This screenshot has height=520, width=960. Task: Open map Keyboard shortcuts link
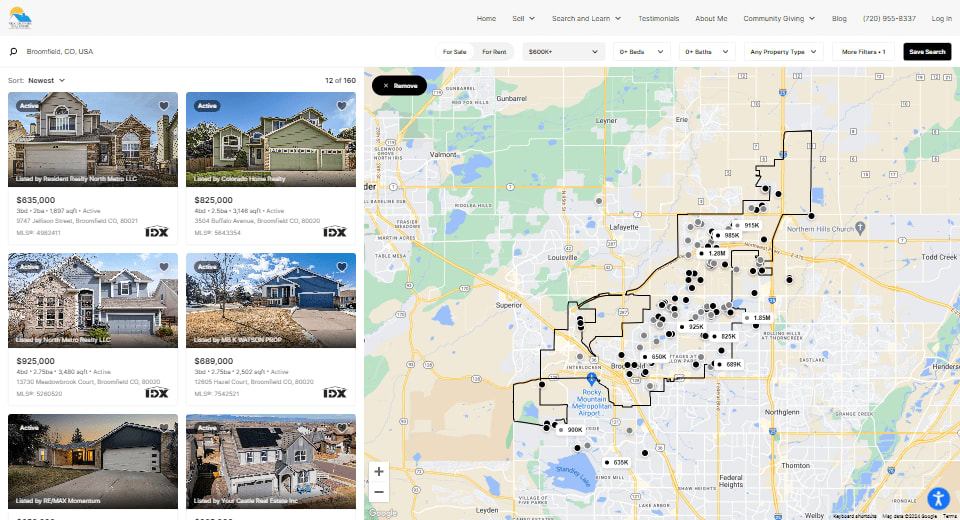855,516
